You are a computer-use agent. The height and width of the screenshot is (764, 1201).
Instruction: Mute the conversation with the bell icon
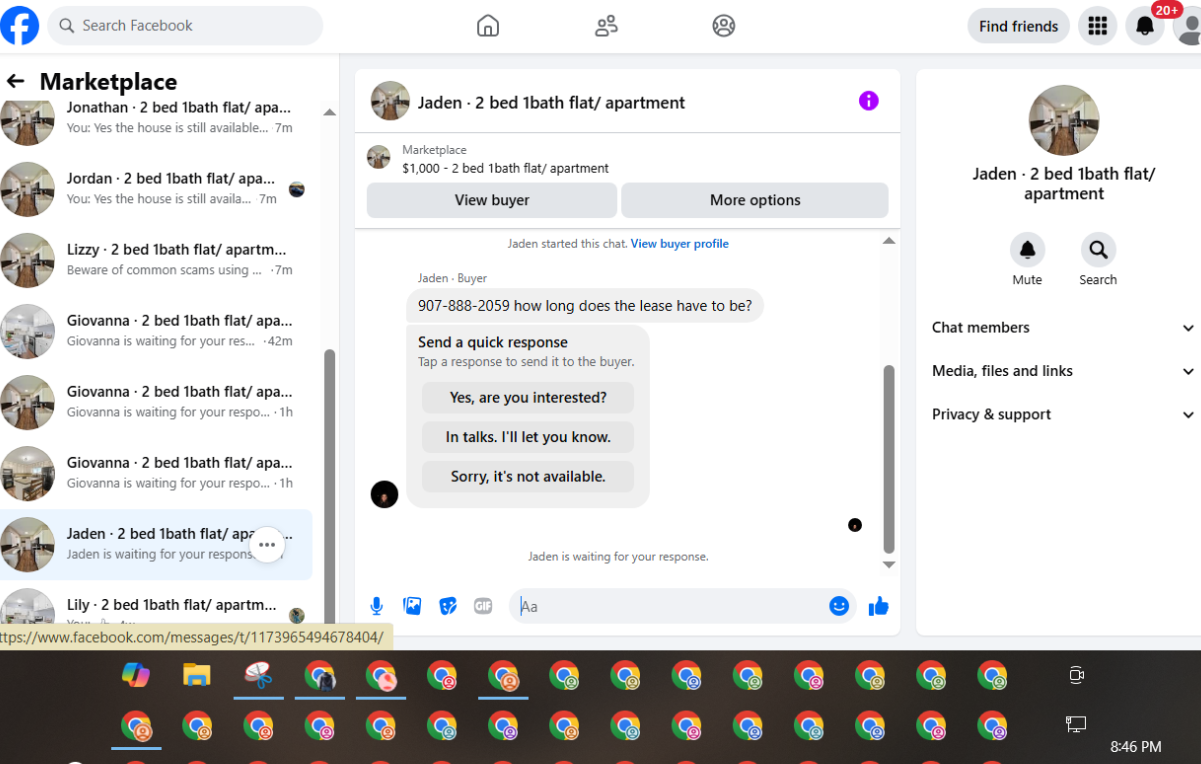point(1027,249)
